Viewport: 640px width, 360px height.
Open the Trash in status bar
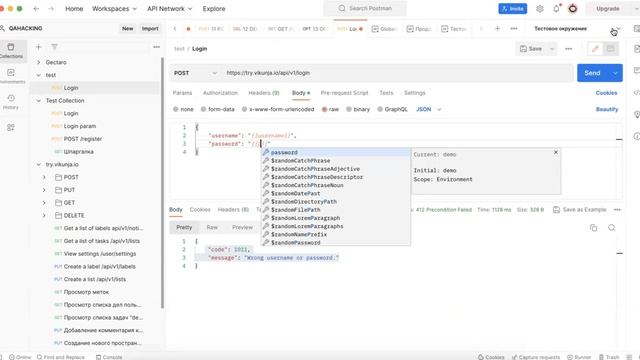point(609,357)
